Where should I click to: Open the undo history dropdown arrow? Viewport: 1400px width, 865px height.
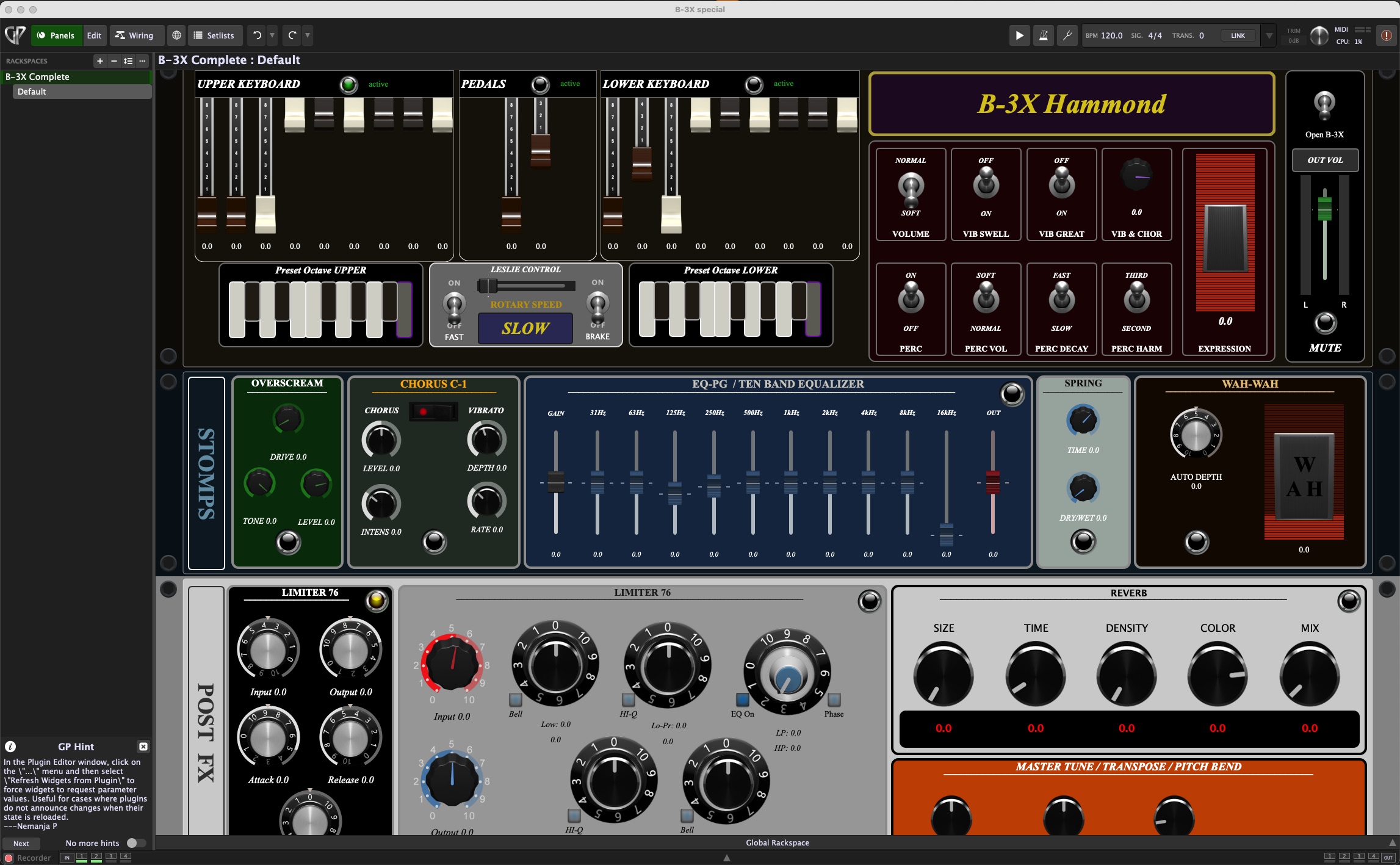(x=272, y=35)
